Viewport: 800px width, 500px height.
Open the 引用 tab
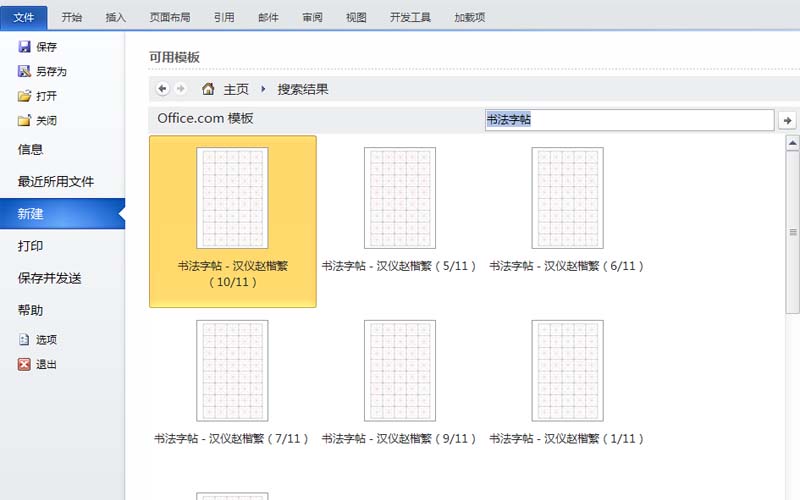pos(224,17)
